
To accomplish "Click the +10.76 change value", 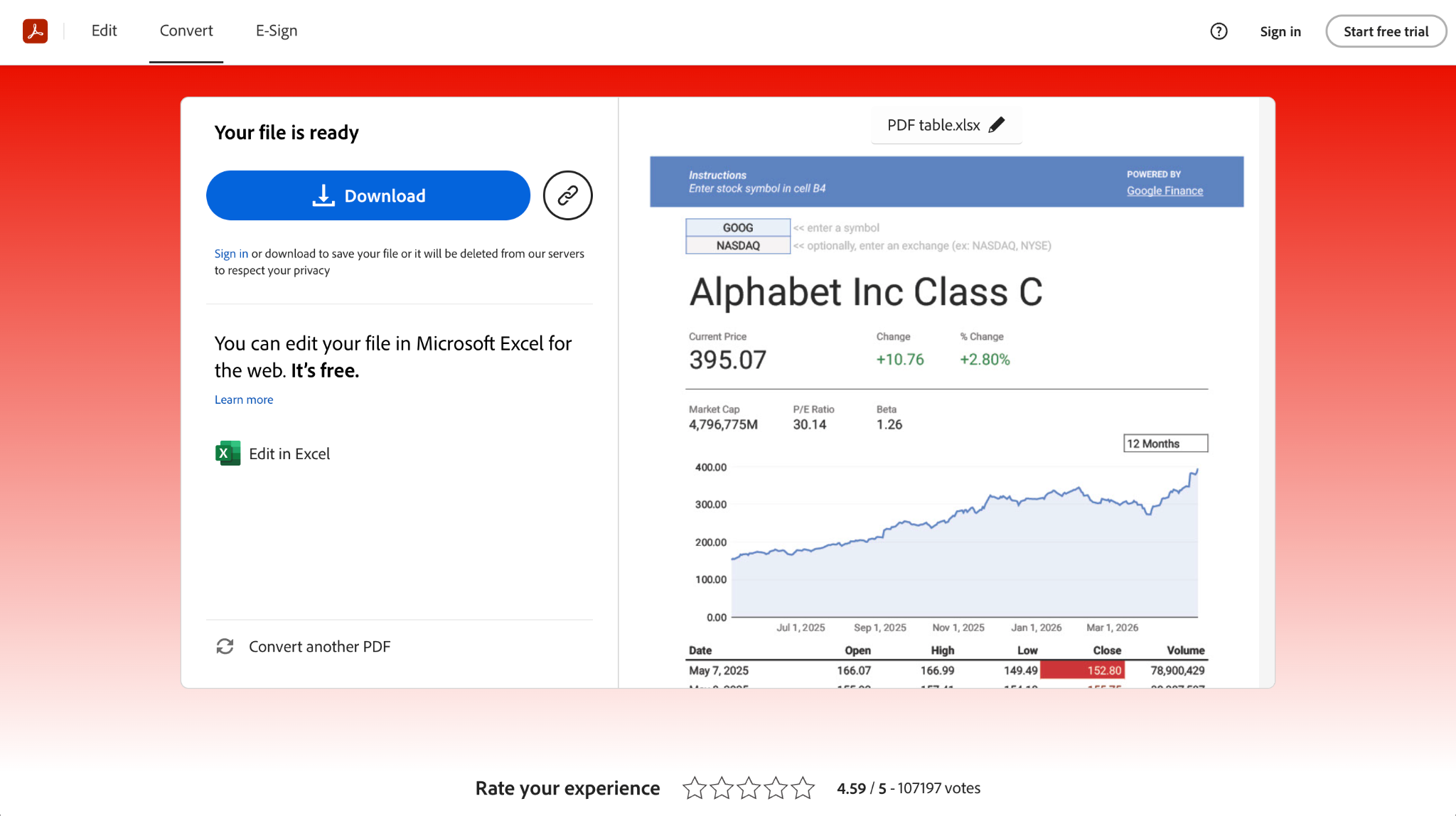I will pyautogui.click(x=900, y=360).
